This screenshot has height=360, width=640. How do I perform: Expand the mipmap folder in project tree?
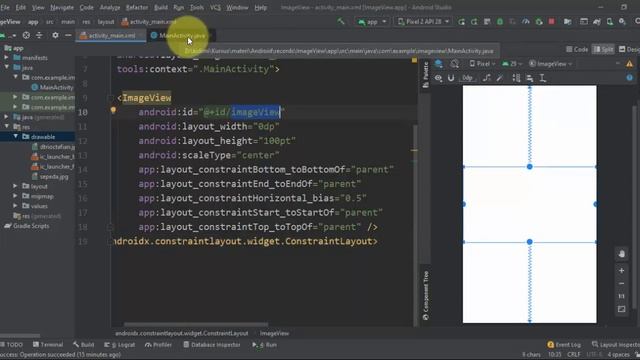click(x=16, y=196)
